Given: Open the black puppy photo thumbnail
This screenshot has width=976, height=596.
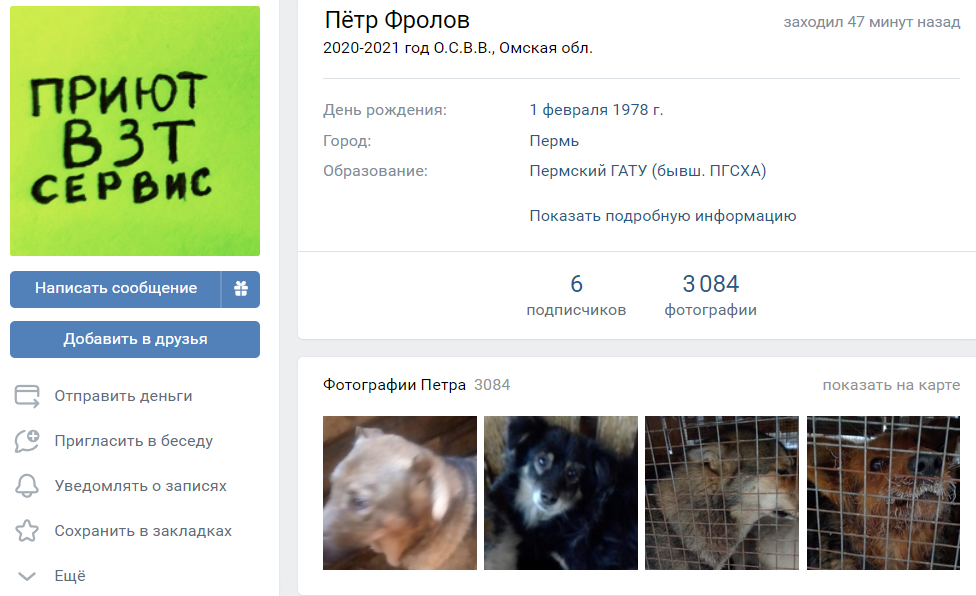Looking at the screenshot, I should (561, 493).
